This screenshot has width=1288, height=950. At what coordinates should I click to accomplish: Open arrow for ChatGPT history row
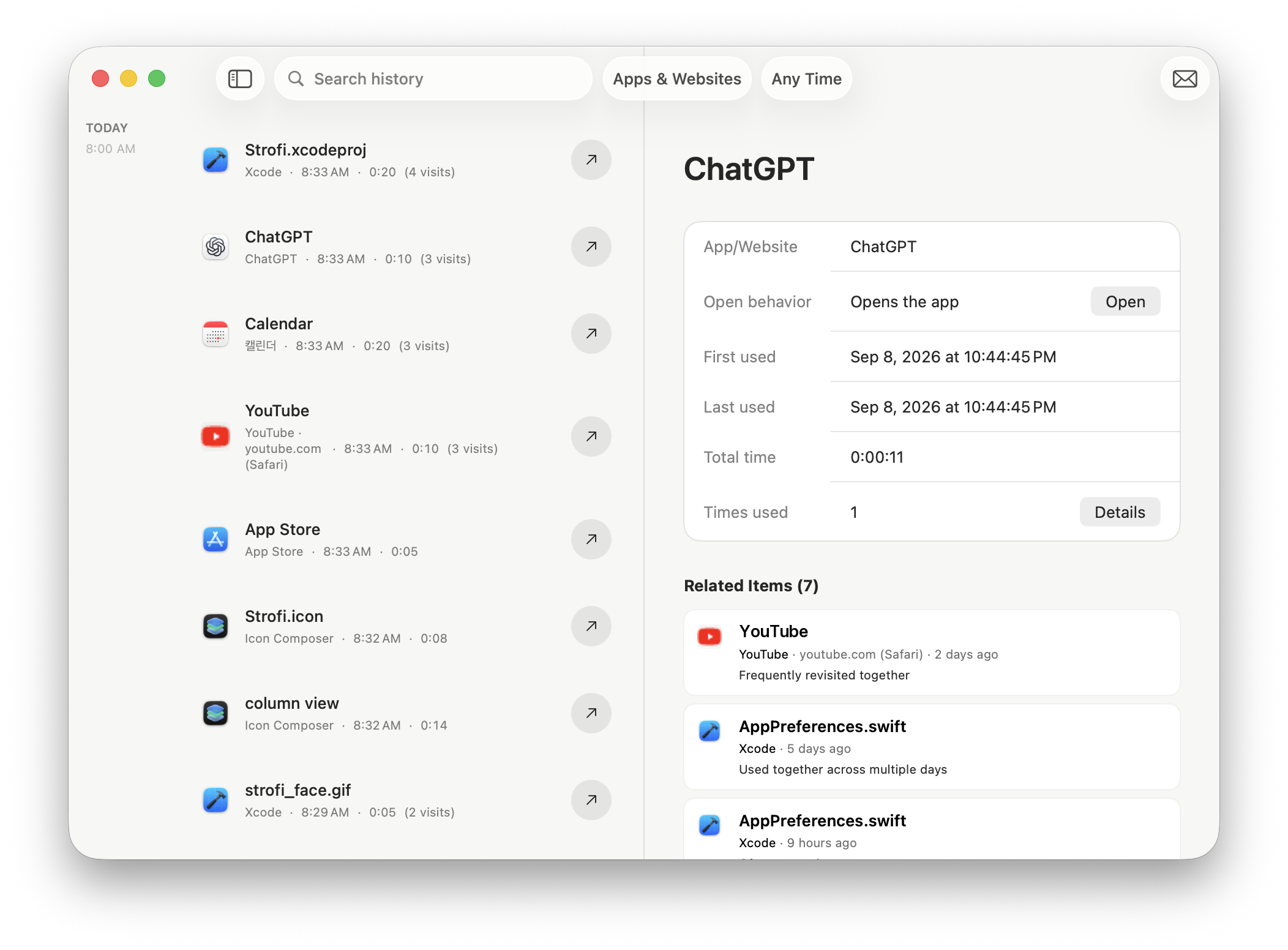[x=591, y=247]
